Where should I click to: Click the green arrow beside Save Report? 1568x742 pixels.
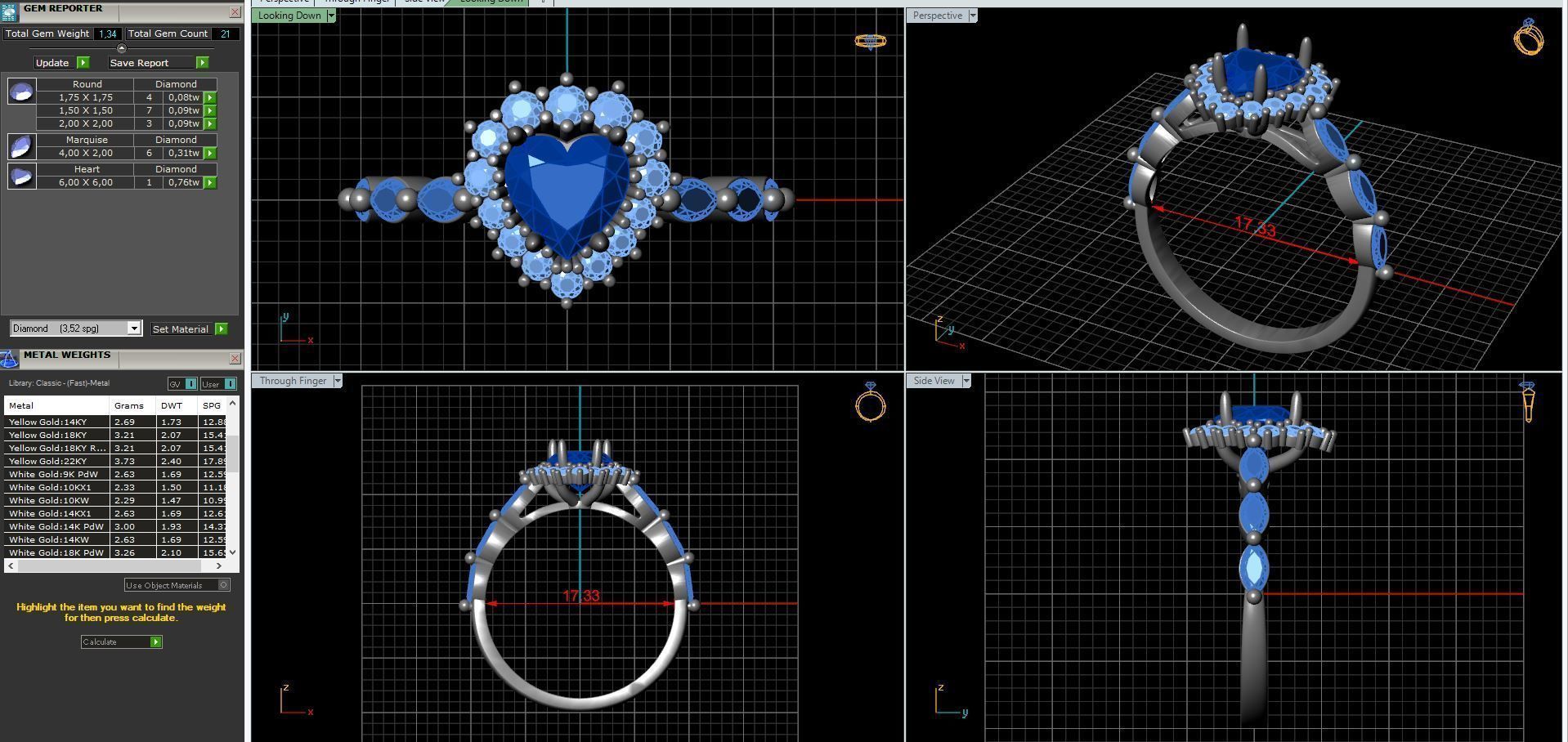coord(202,63)
